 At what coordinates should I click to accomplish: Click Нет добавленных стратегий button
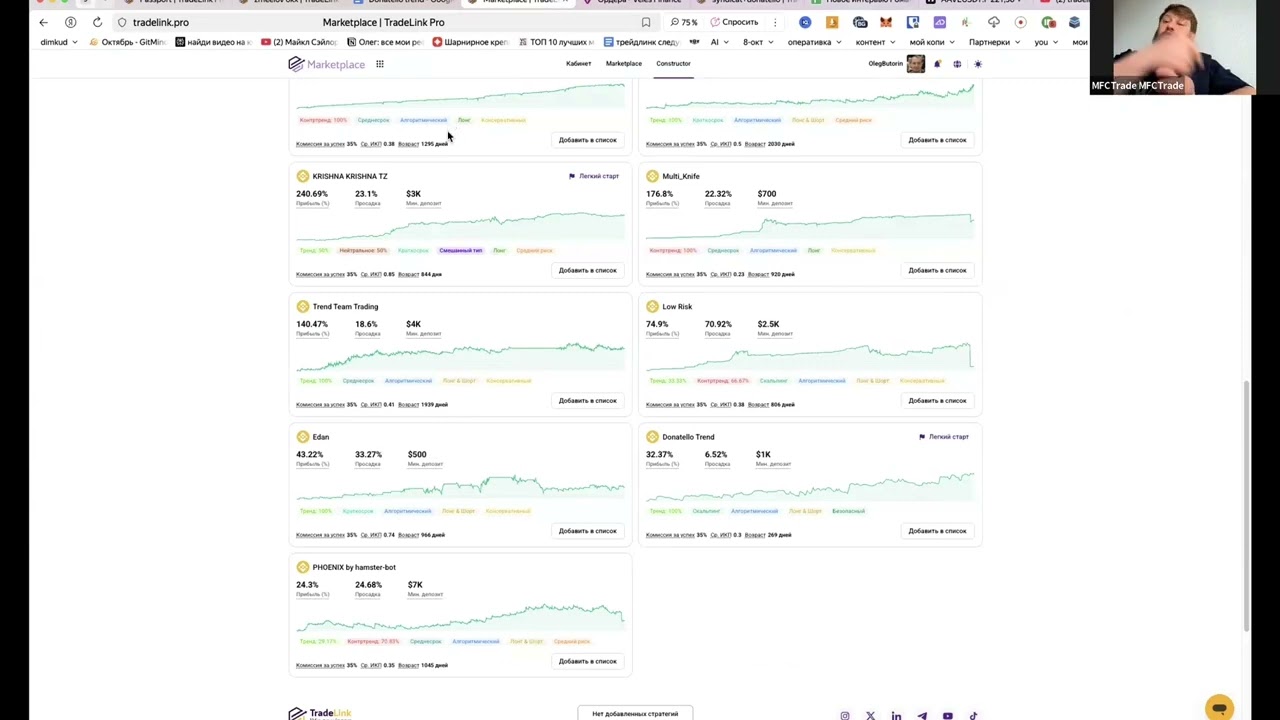point(635,714)
